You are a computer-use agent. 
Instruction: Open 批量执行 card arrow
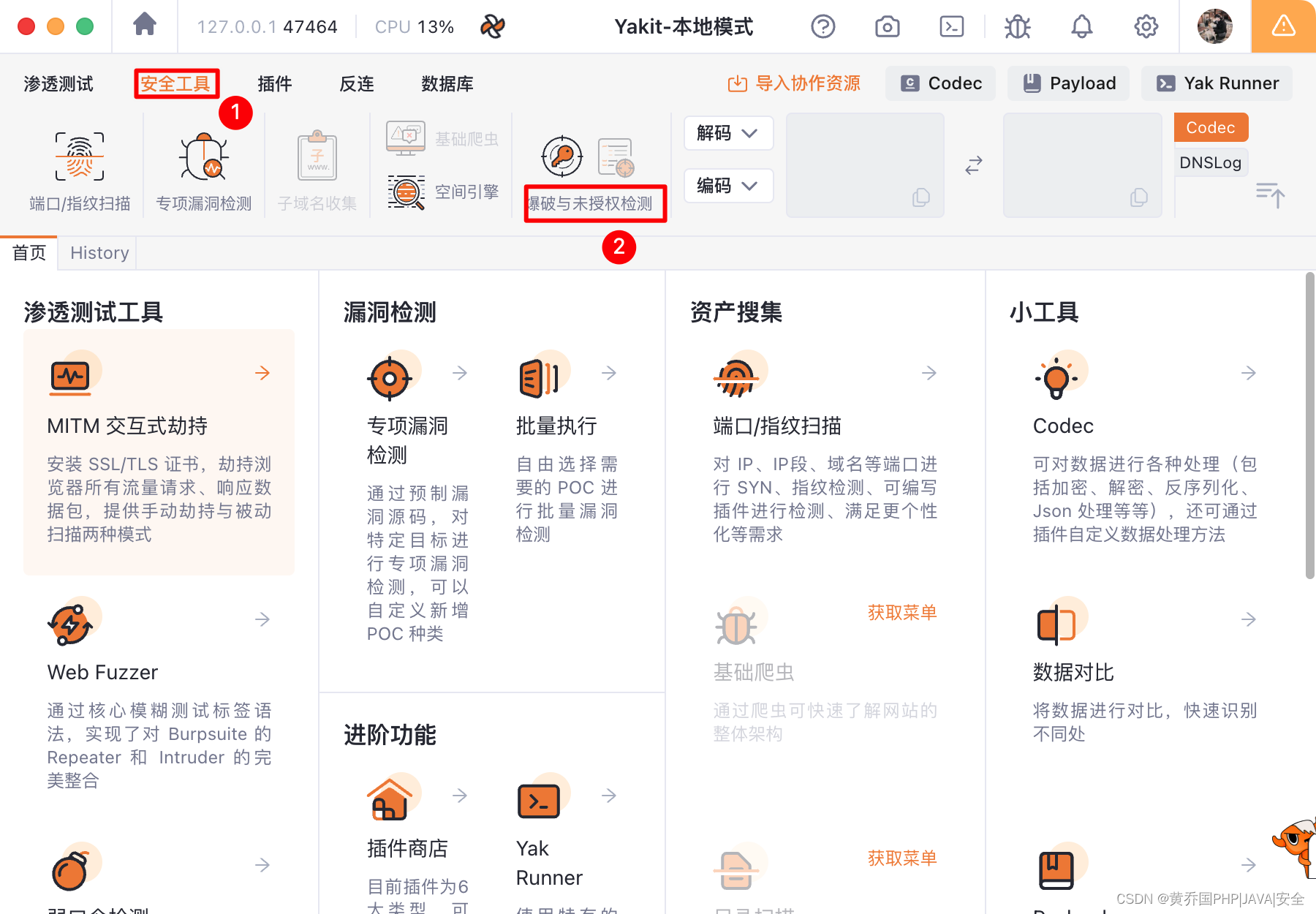609,373
